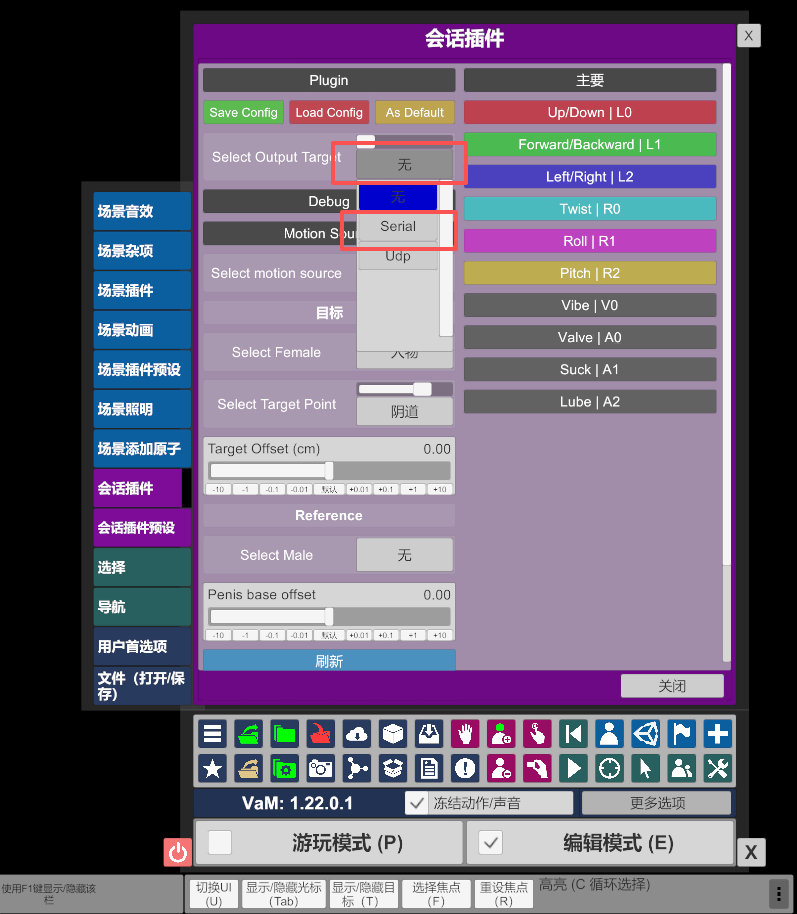Open the 导航 sidebar tab
797x914 pixels.
[142, 607]
